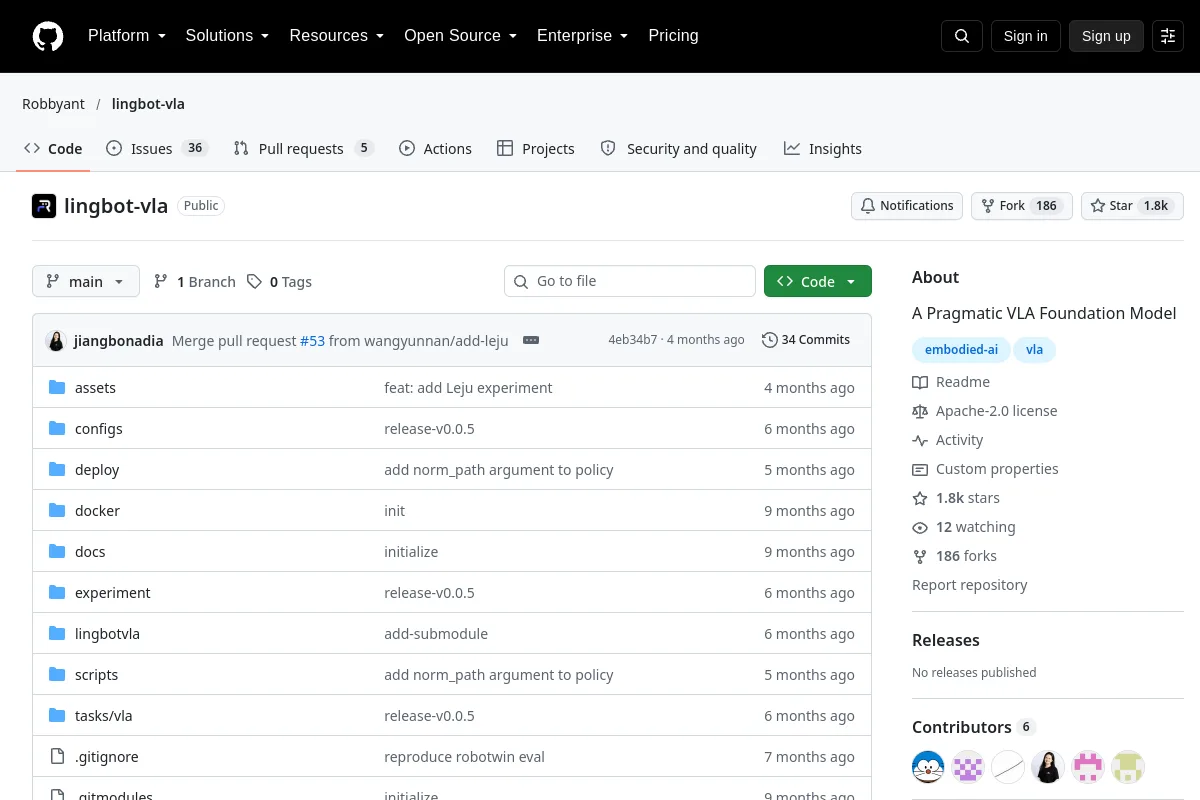Select the embodied-ai topic tag
Image resolution: width=1200 pixels, height=800 pixels.
tap(961, 350)
